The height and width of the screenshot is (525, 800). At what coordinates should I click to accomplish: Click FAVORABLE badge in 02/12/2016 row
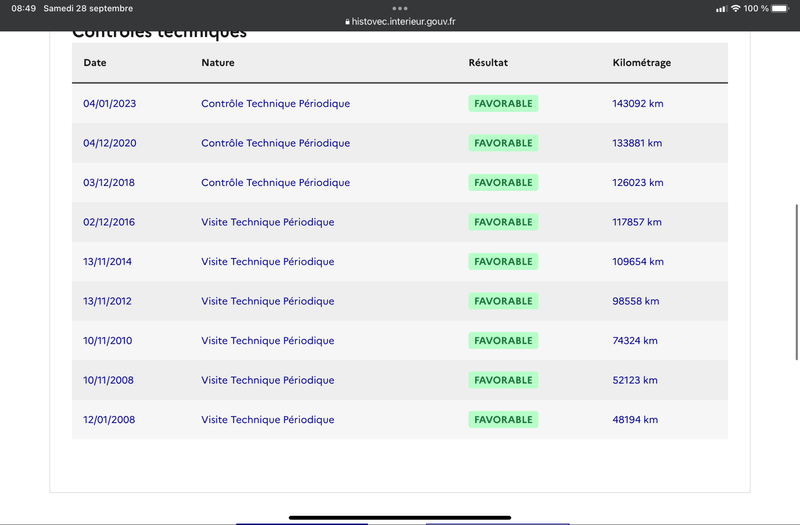pos(503,222)
